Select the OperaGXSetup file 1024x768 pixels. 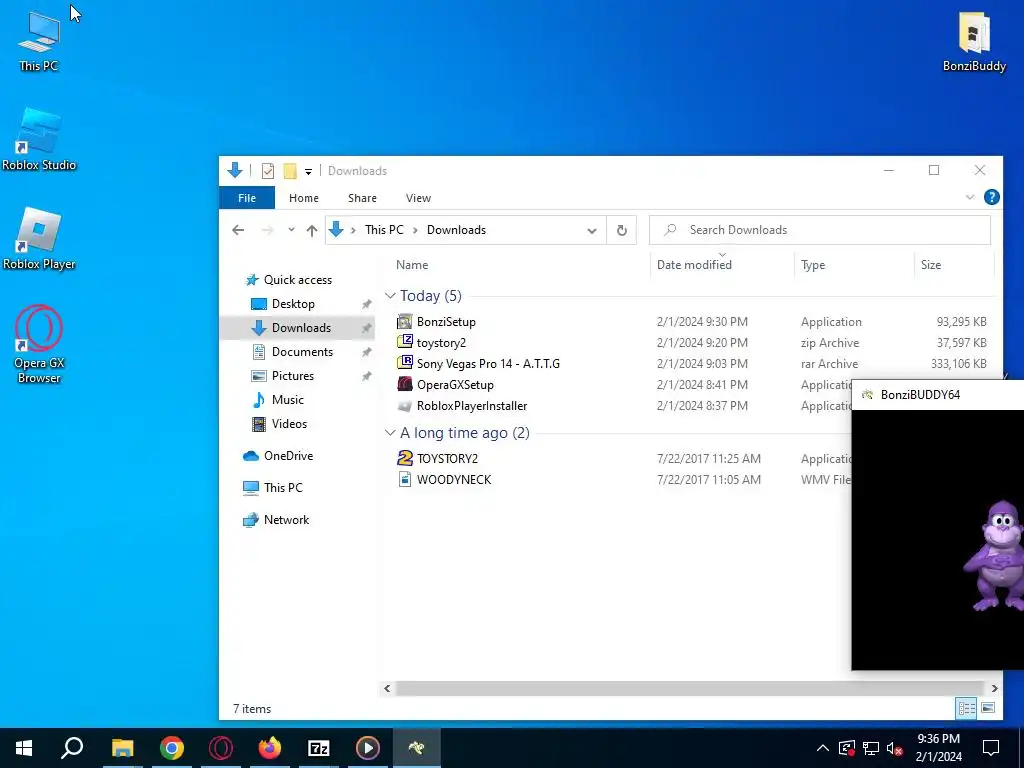(x=455, y=384)
